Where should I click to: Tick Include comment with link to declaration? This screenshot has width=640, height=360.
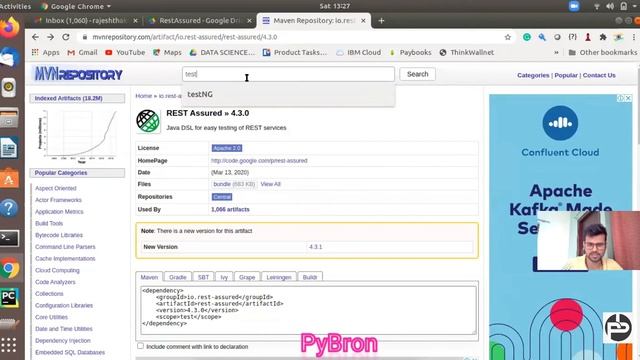(140, 346)
